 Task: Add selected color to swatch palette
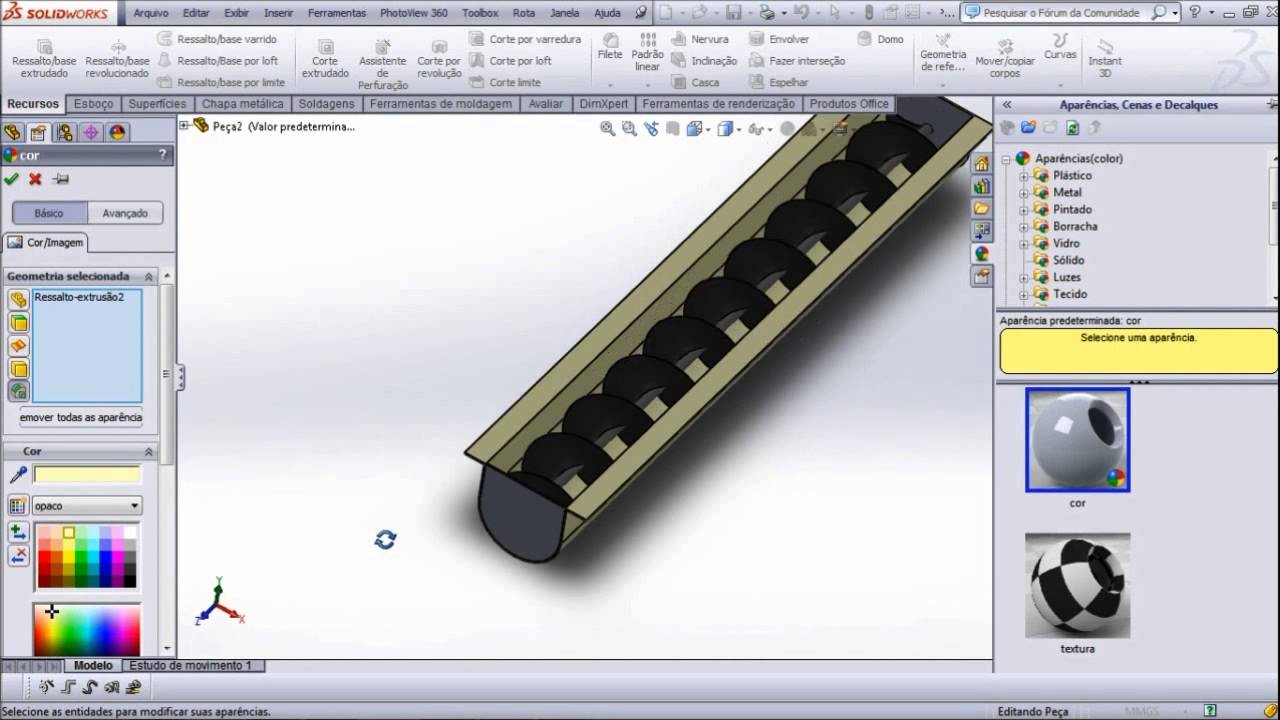point(18,532)
